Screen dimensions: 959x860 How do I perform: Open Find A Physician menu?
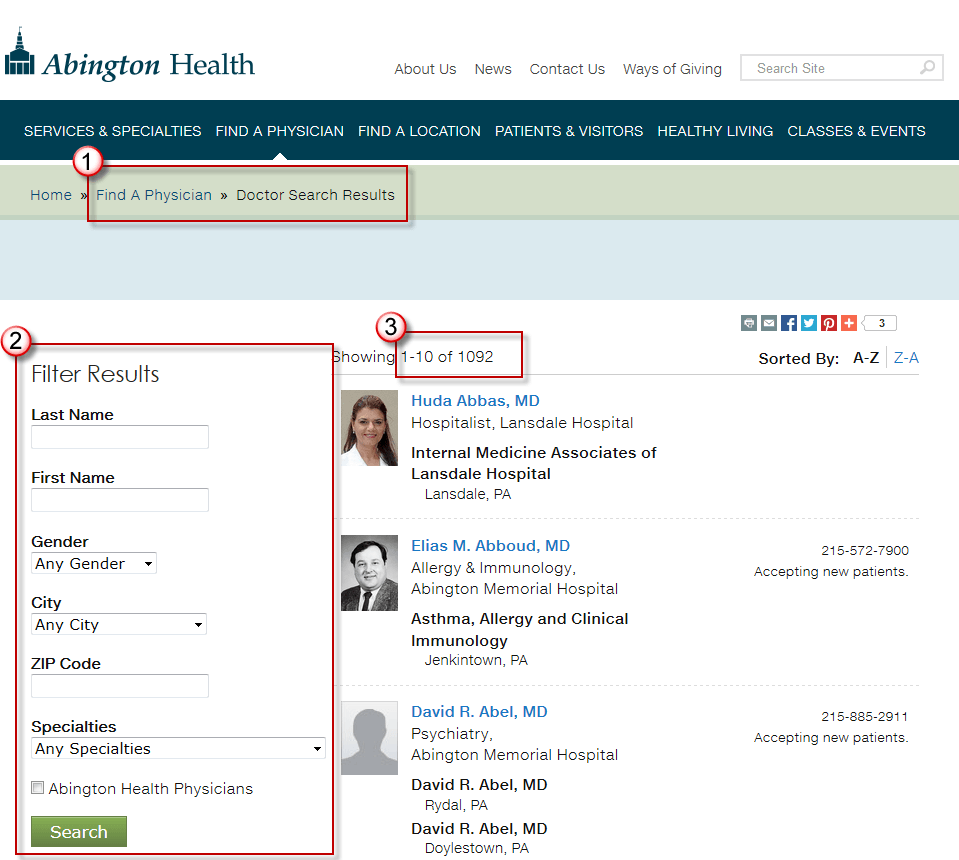tap(280, 131)
